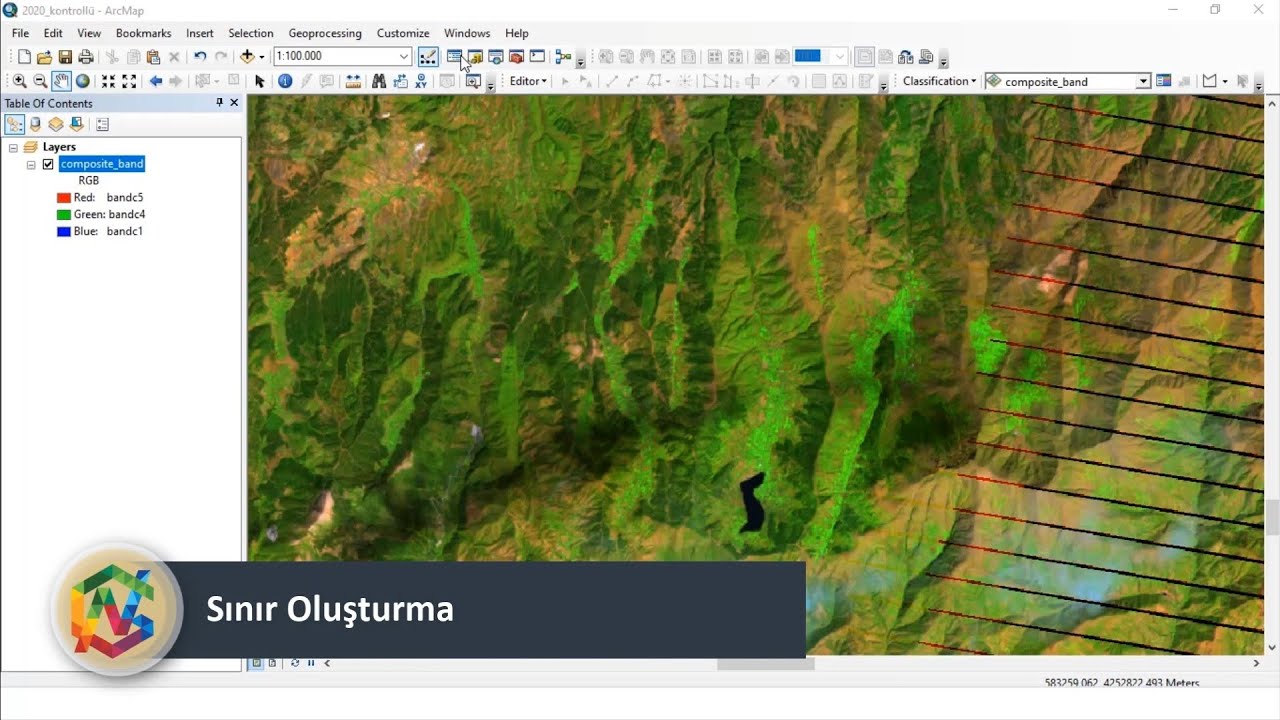Open the Selection menu
This screenshot has height=720, width=1280.
coord(251,33)
